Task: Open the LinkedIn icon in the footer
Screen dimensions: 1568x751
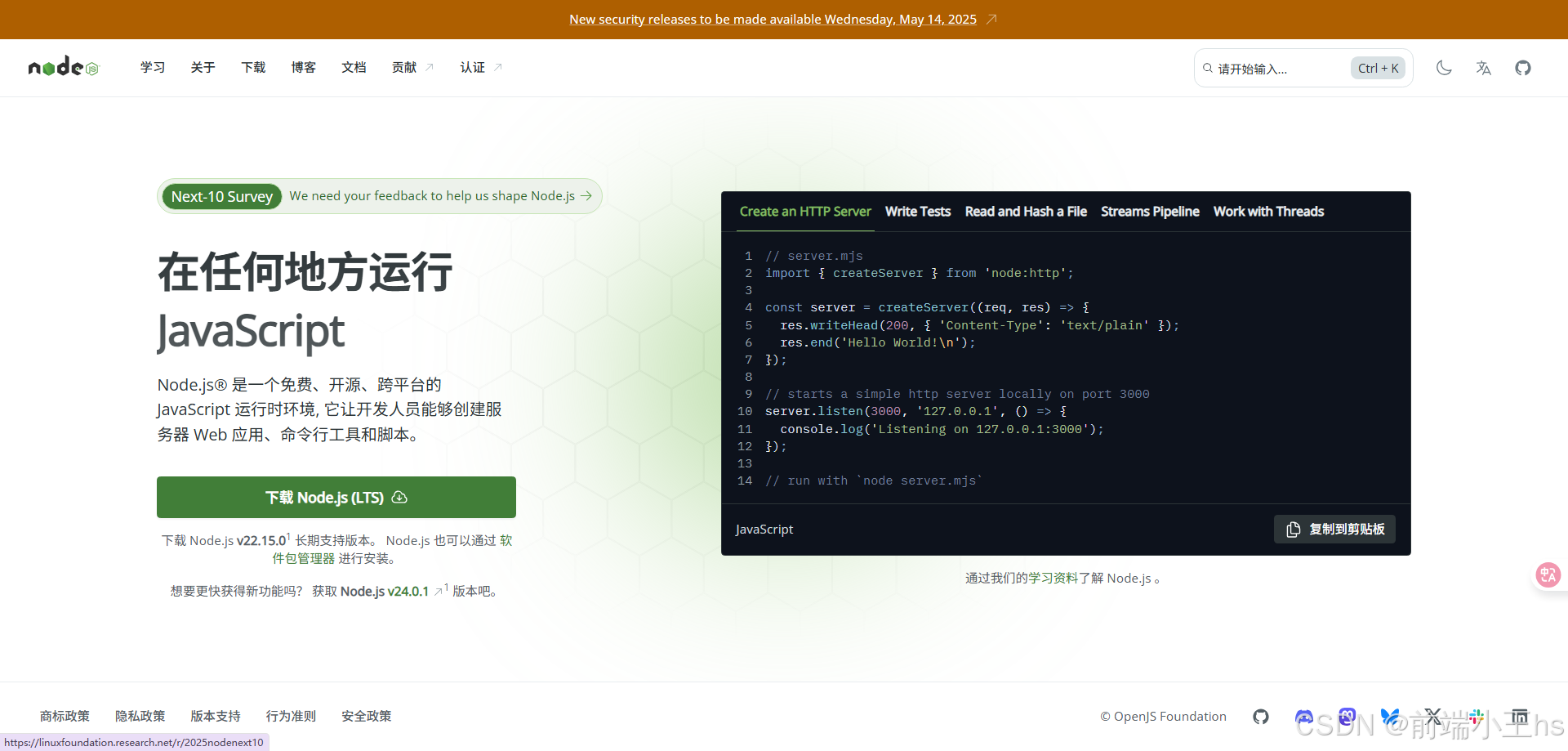Action: coord(1520,717)
